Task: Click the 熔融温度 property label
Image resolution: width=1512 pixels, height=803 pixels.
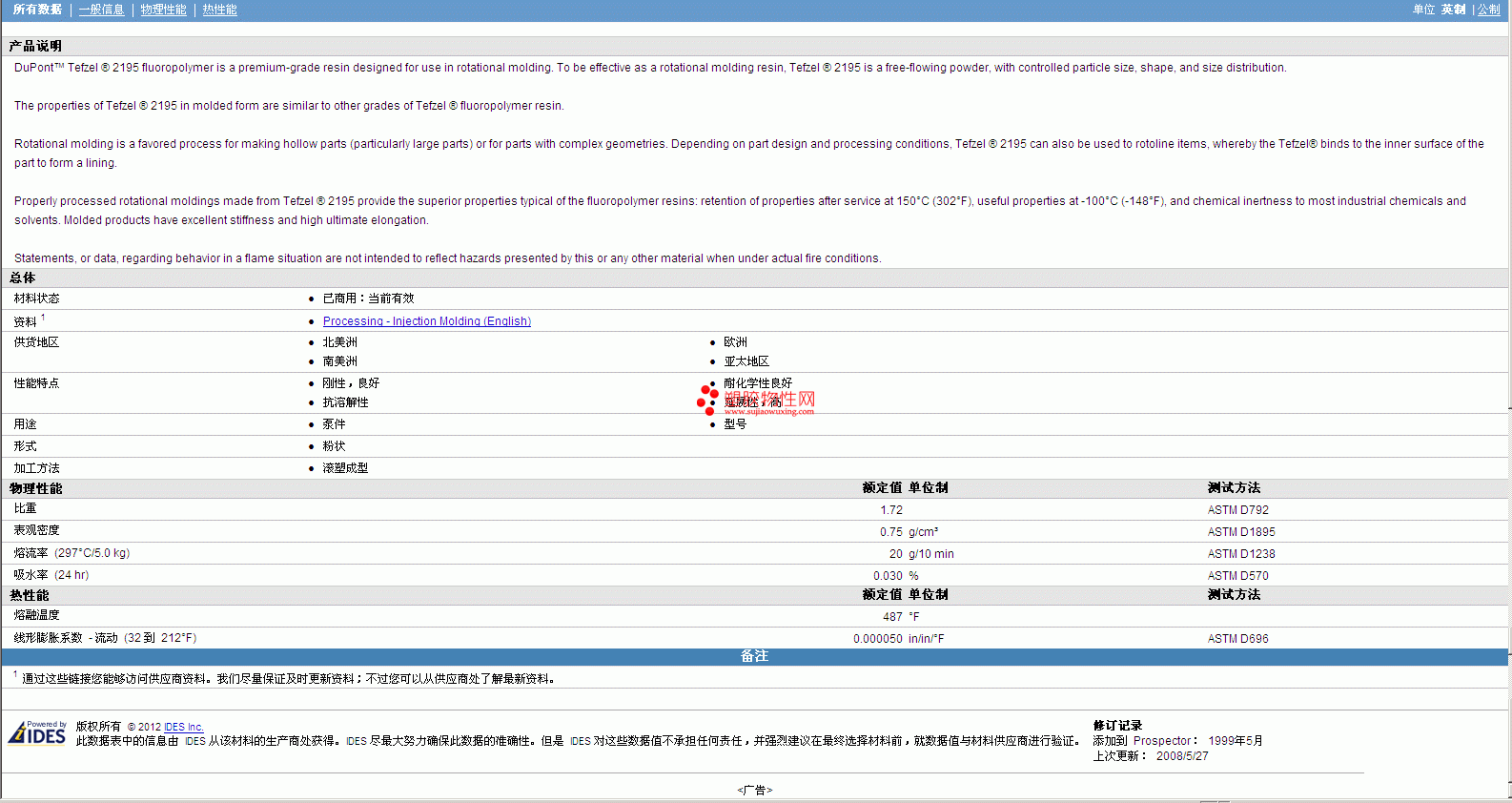Action: coord(36,615)
